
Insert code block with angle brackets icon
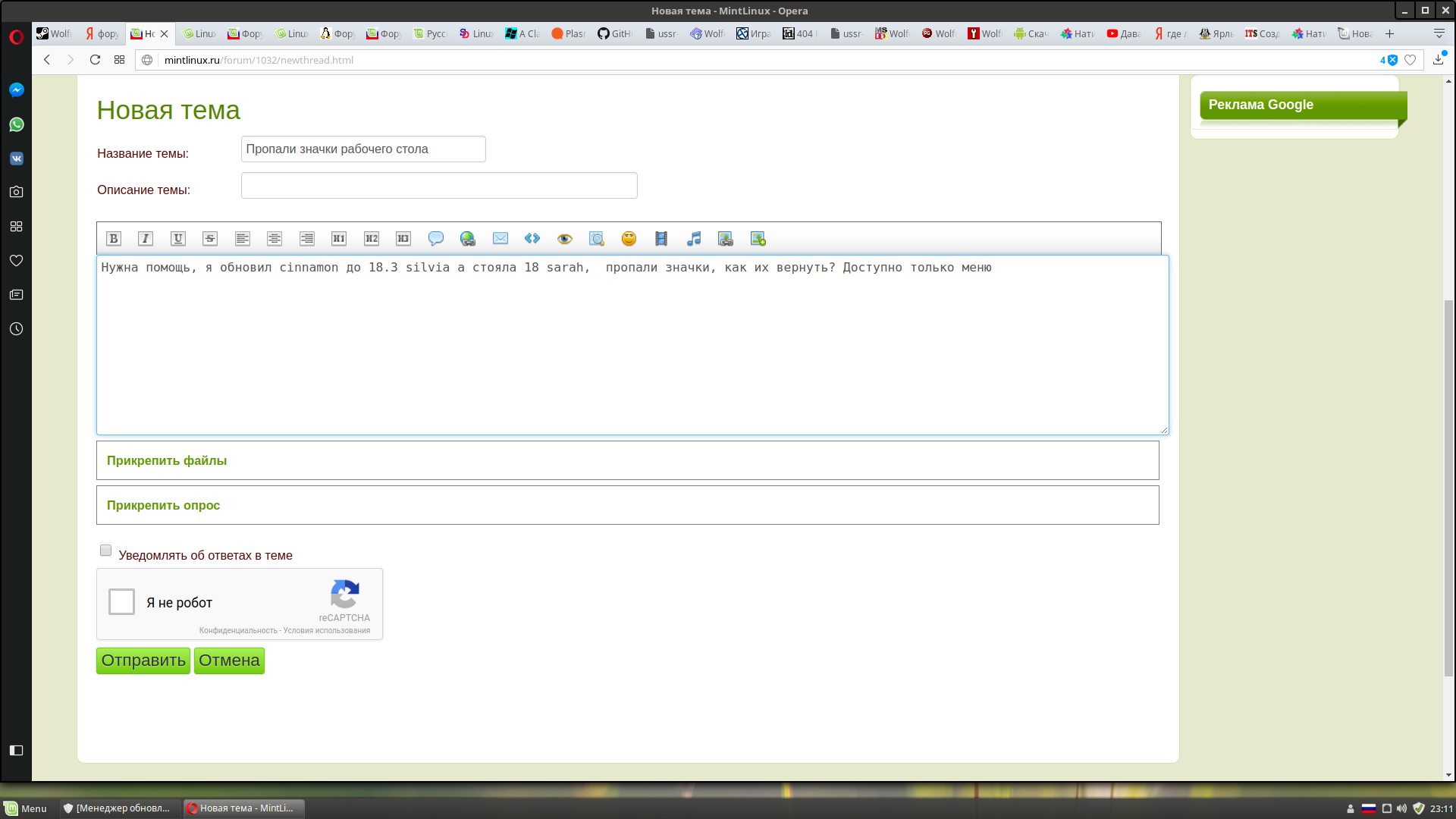[532, 239]
